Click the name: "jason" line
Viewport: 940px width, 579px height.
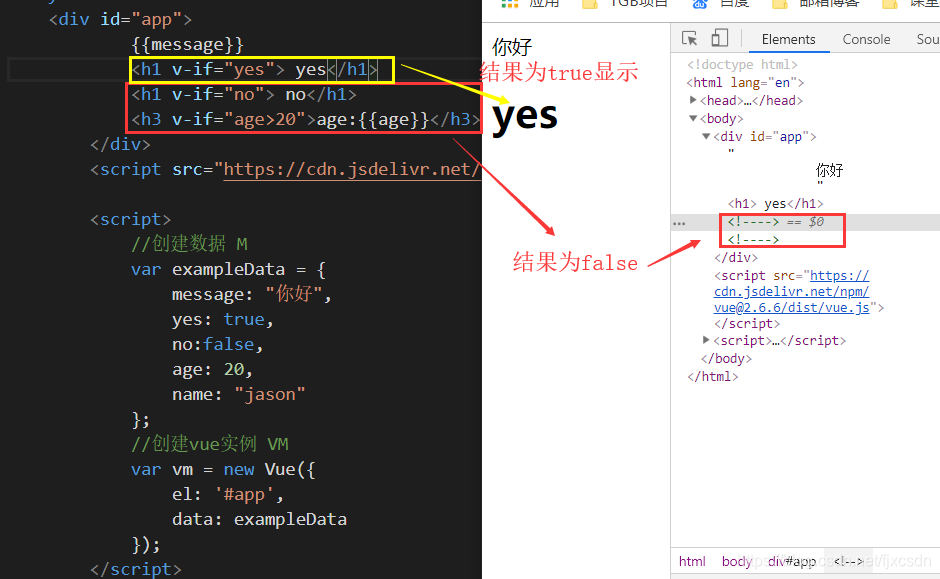point(239,394)
